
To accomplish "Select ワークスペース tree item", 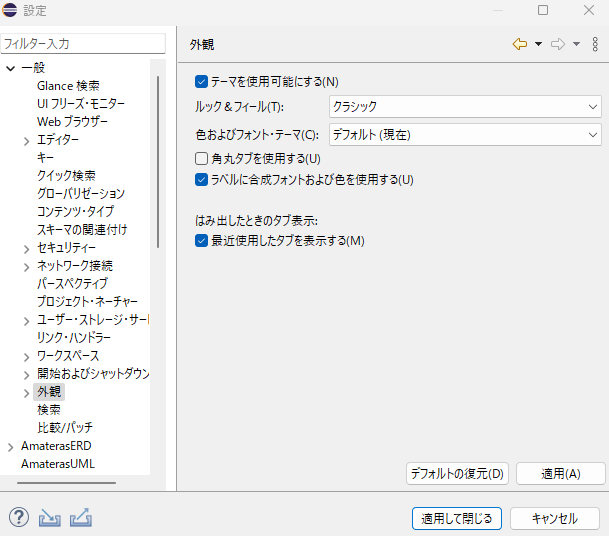I will coord(68,355).
